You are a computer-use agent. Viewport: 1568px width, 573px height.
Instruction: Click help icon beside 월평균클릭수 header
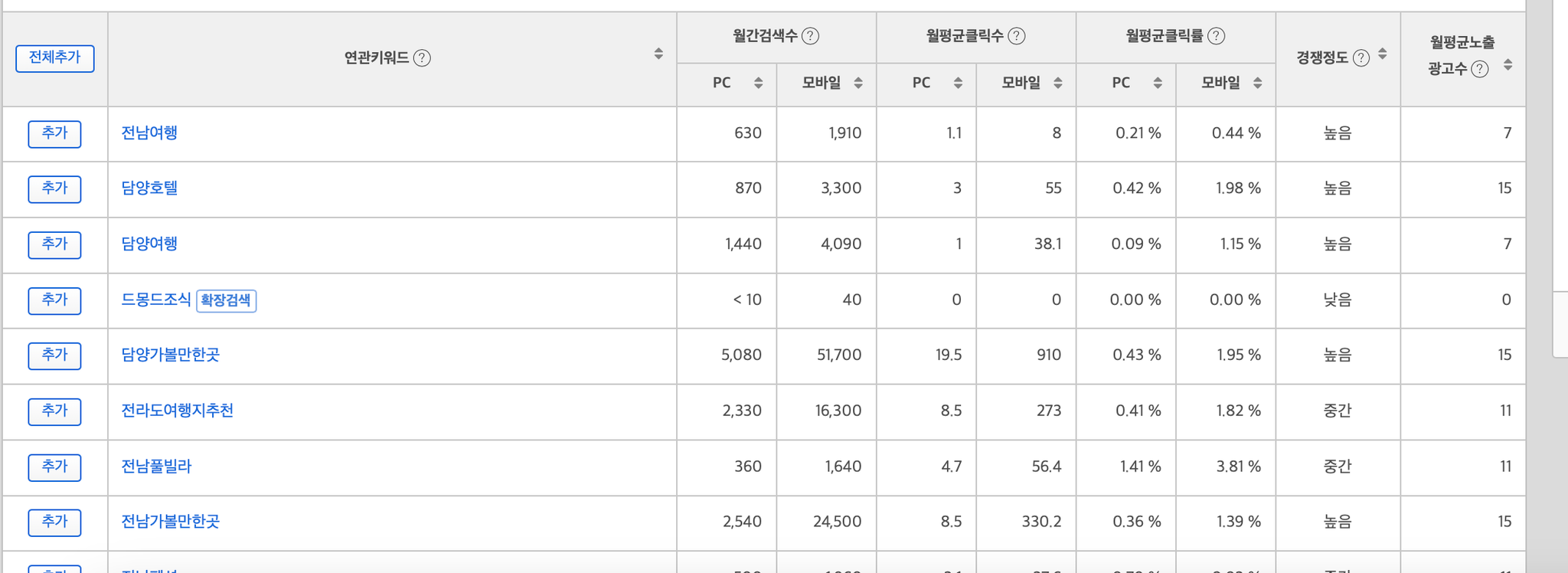click(1016, 36)
